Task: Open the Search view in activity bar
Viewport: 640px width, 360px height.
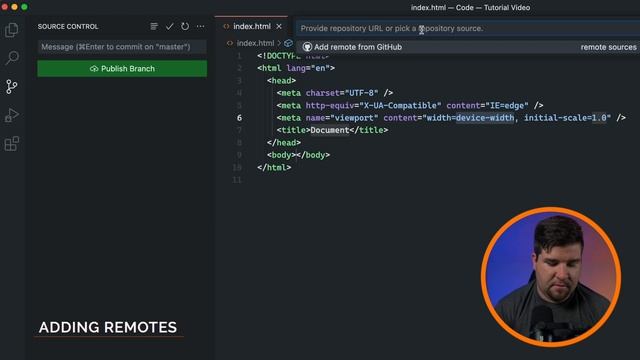Action: point(12,58)
